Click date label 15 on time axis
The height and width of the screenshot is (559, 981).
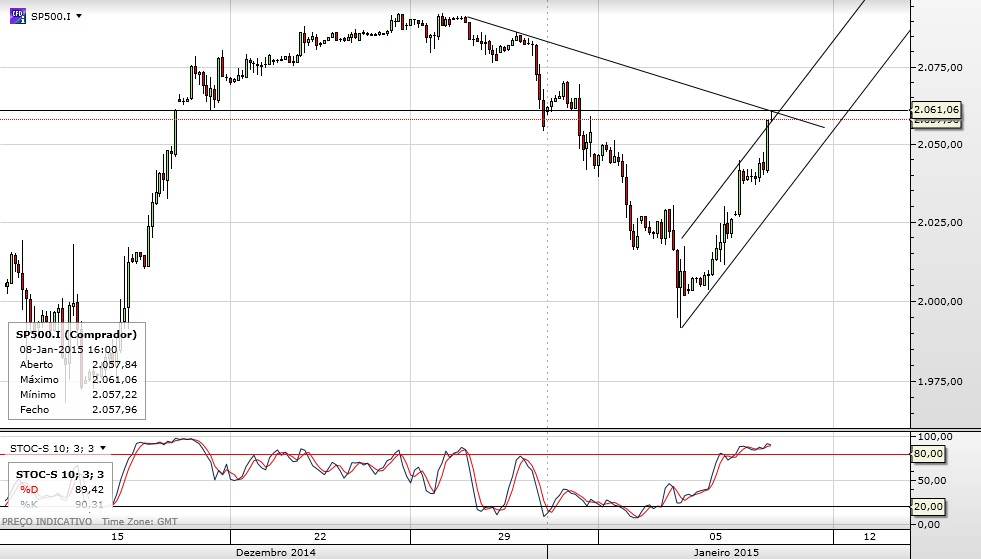pos(117,536)
